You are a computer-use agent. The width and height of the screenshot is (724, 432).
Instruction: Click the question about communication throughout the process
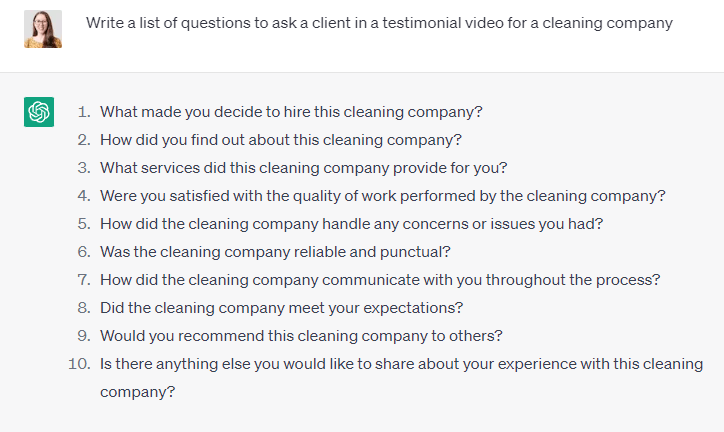click(380, 280)
